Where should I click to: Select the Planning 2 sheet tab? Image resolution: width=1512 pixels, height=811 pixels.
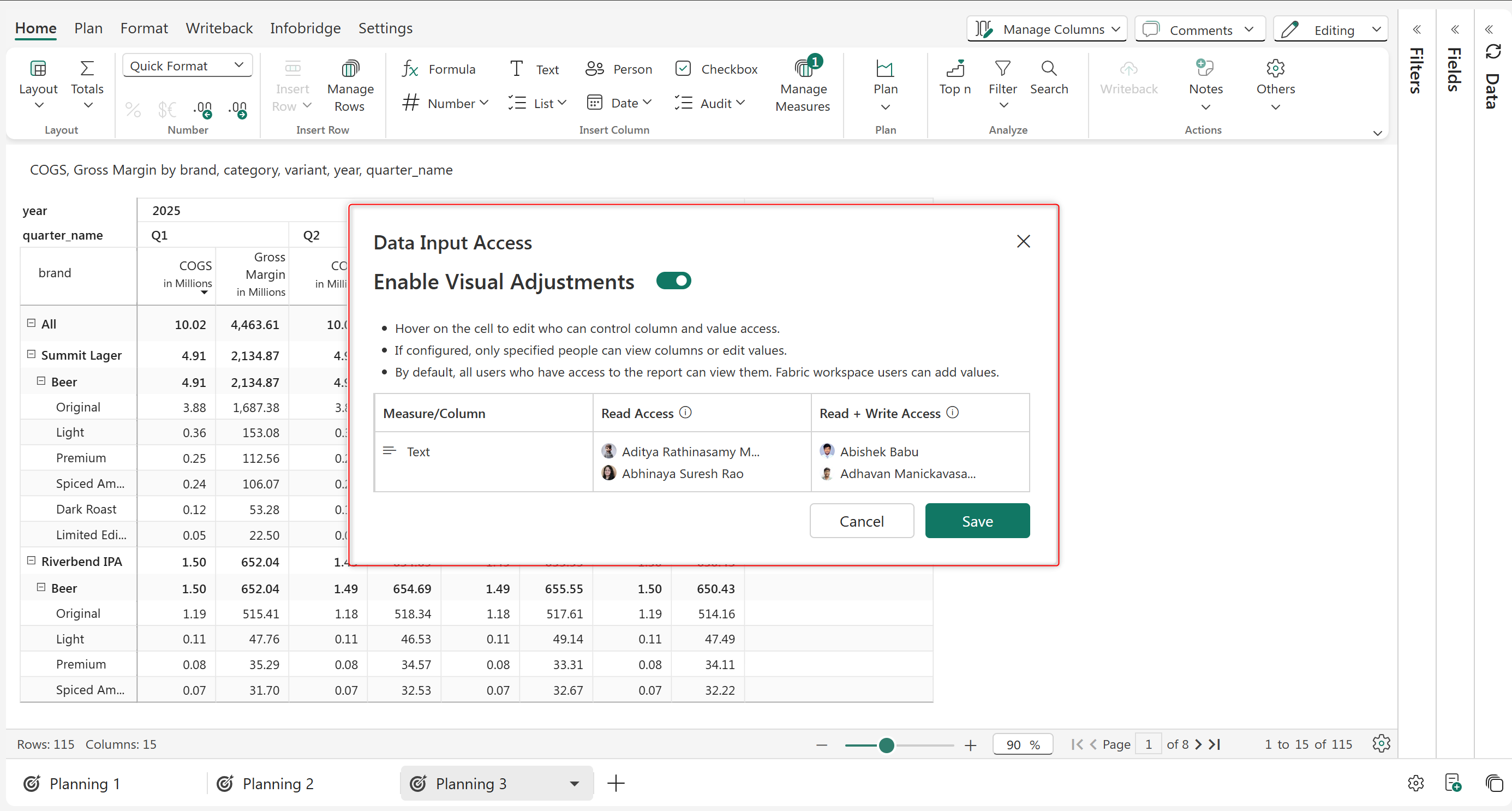(x=278, y=783)
